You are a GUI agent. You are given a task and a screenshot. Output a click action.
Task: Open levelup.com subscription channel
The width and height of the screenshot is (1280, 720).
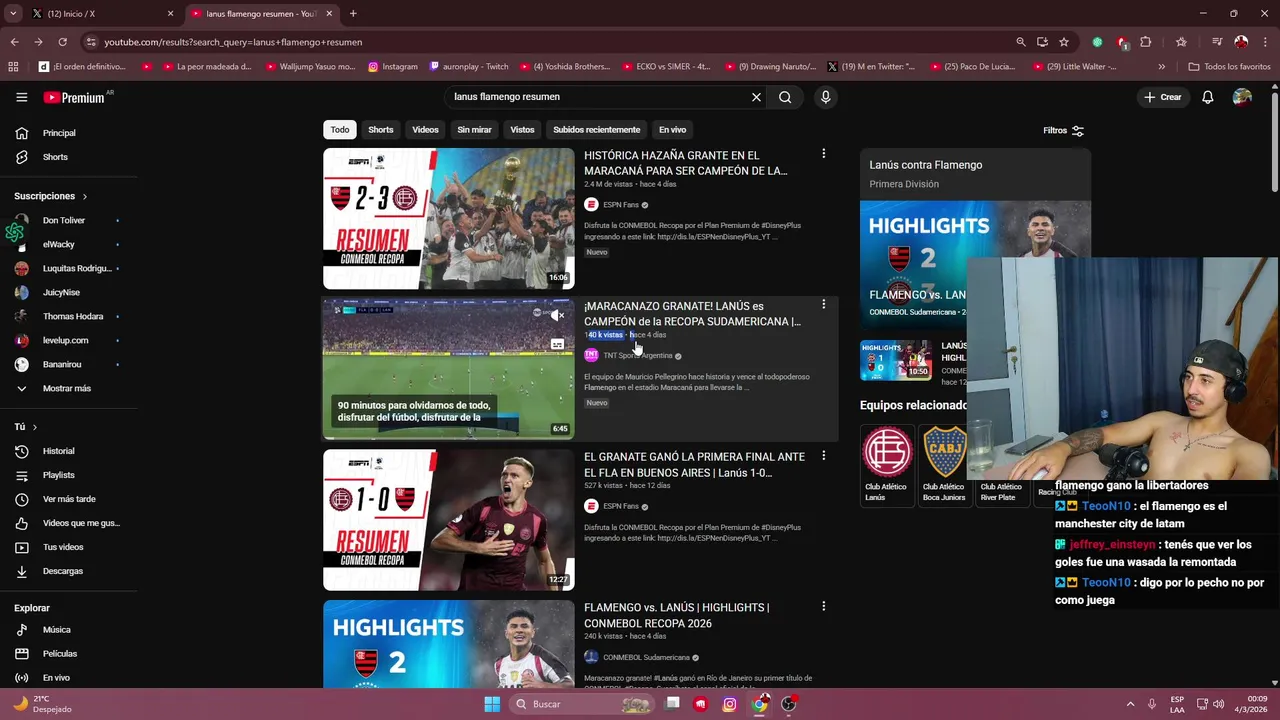coord(68,340)
